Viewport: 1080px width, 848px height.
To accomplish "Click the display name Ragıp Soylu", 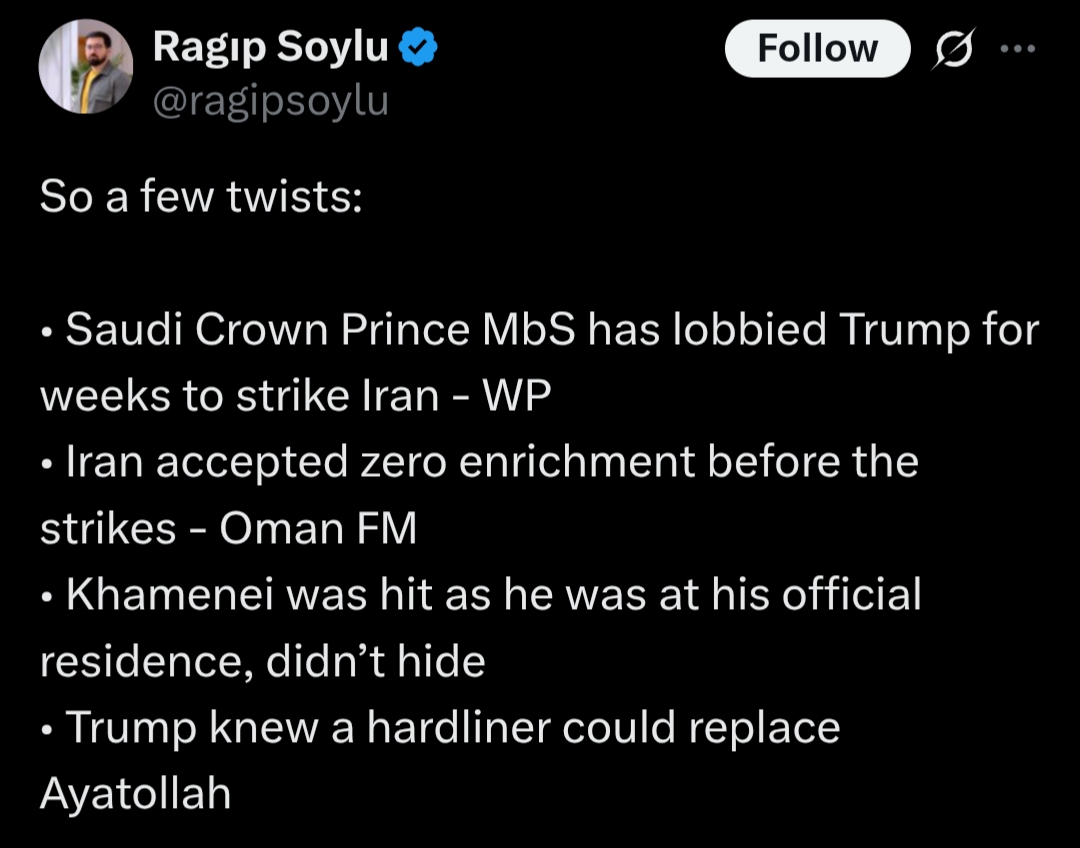I will tap(270, 46).
